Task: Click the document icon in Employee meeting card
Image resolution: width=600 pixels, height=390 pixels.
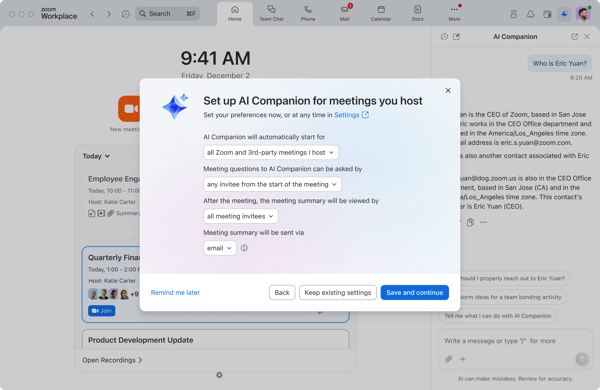Action: 92,213
